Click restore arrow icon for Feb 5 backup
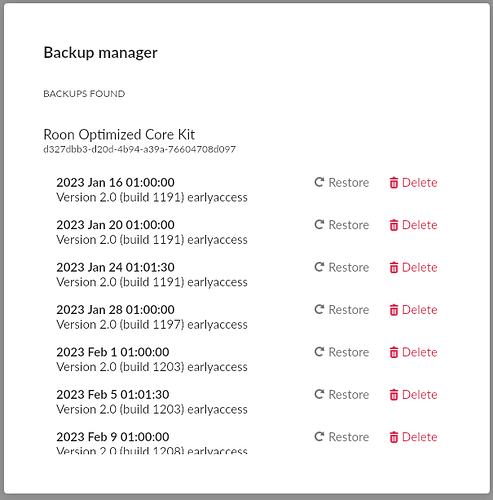The image size is (493, 500). (319, 394)
